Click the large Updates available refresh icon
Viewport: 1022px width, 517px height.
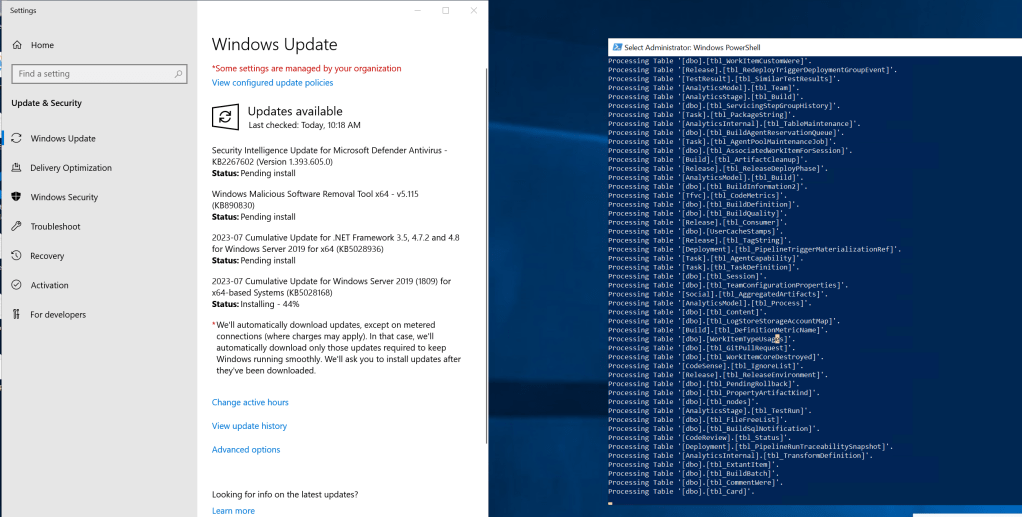coord(225,117)
